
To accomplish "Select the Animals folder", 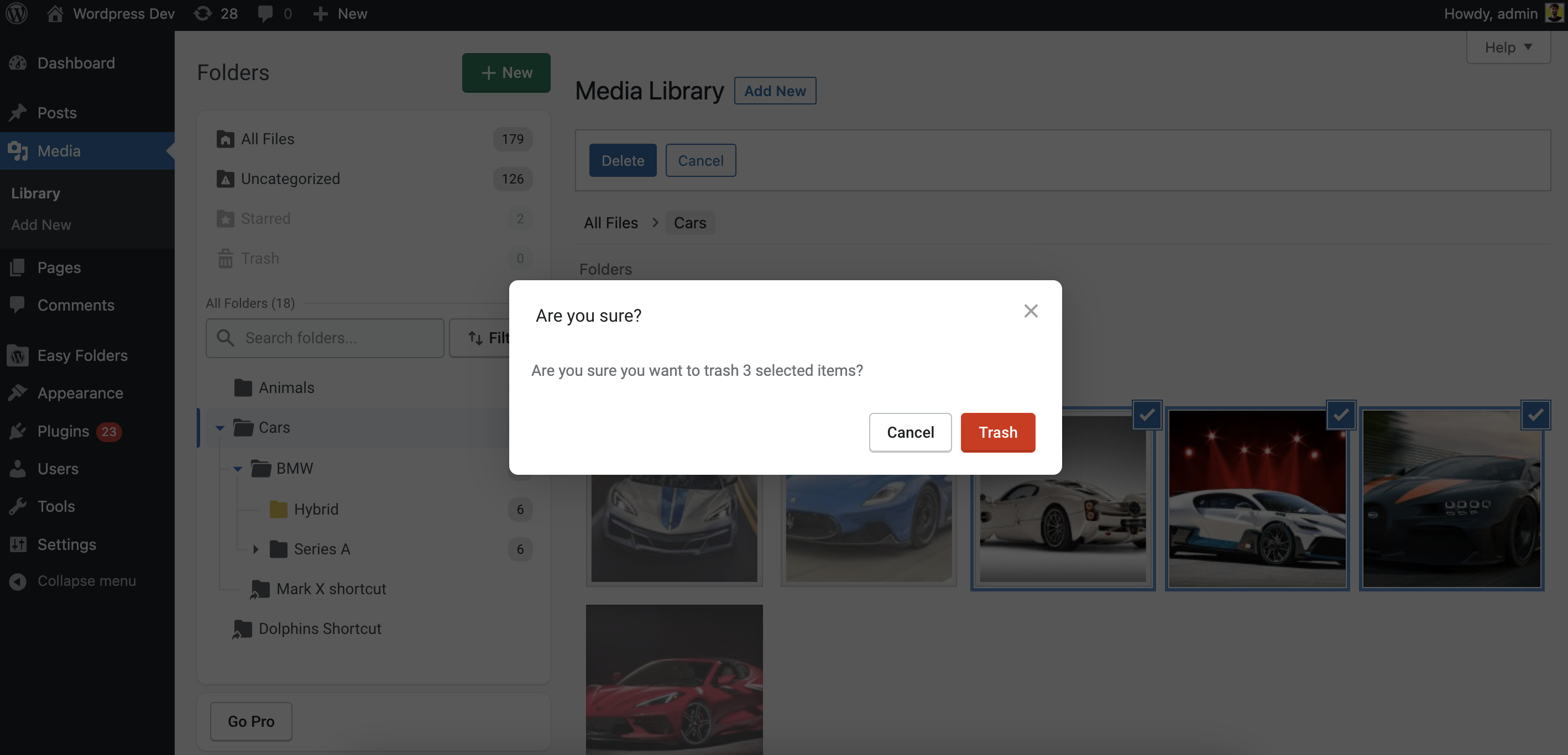I will click(x=286, y=387).
